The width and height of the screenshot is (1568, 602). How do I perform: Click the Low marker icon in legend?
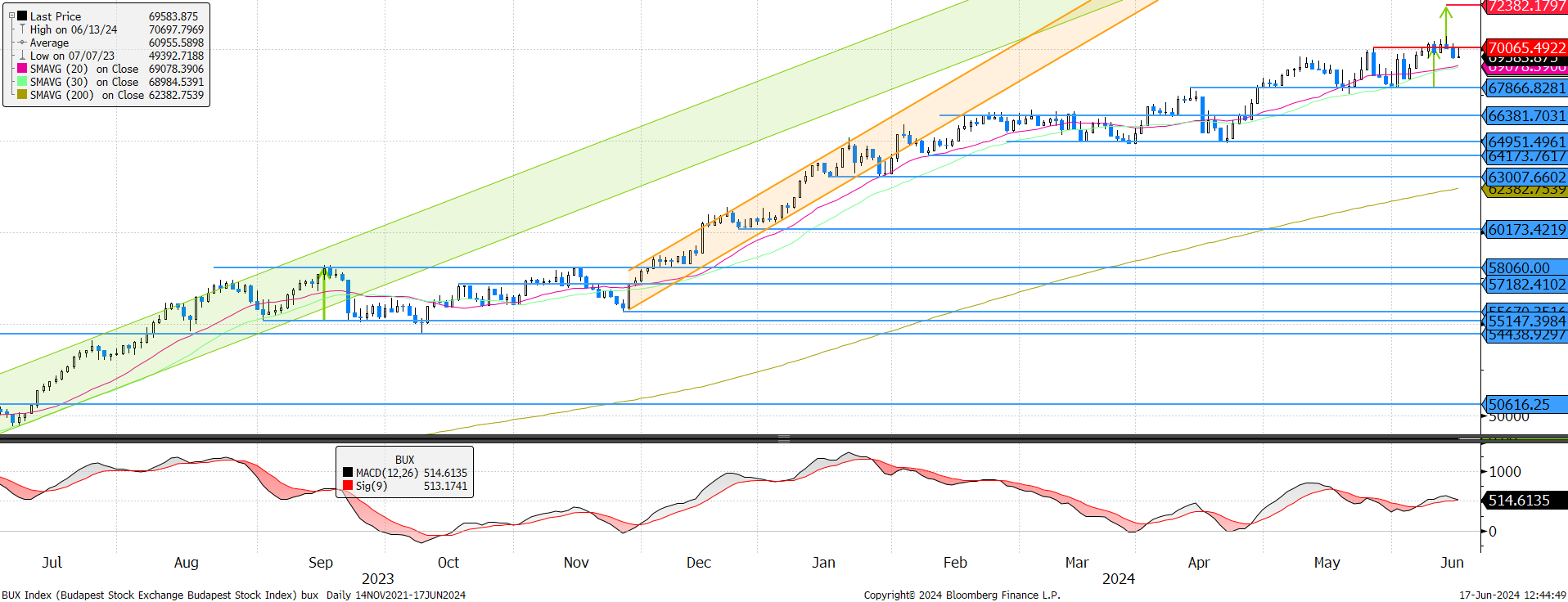click(x=22, y=56)
